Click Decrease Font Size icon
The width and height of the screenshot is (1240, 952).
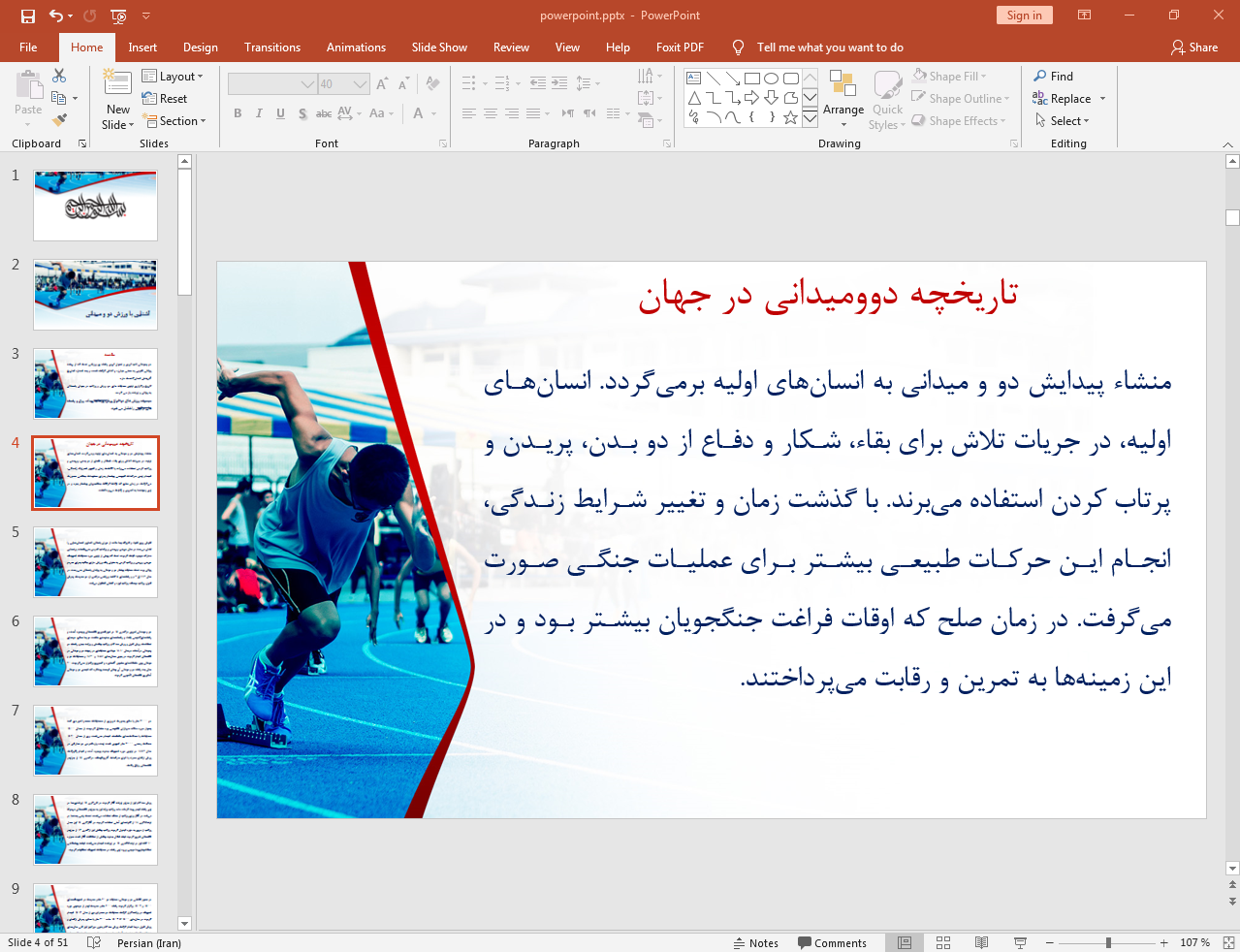(x=403, y=84)
